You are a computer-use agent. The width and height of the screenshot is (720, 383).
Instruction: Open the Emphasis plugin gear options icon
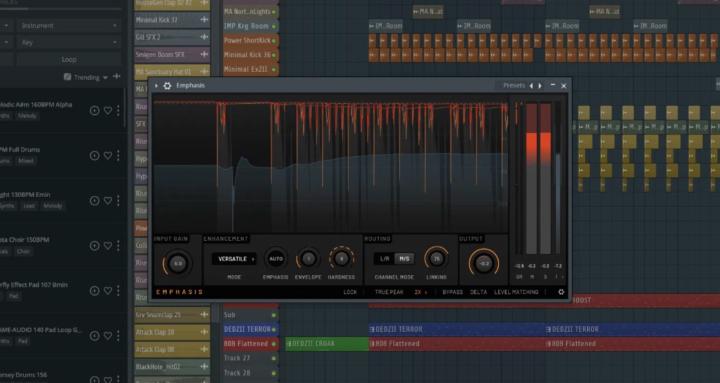point(167,86)
